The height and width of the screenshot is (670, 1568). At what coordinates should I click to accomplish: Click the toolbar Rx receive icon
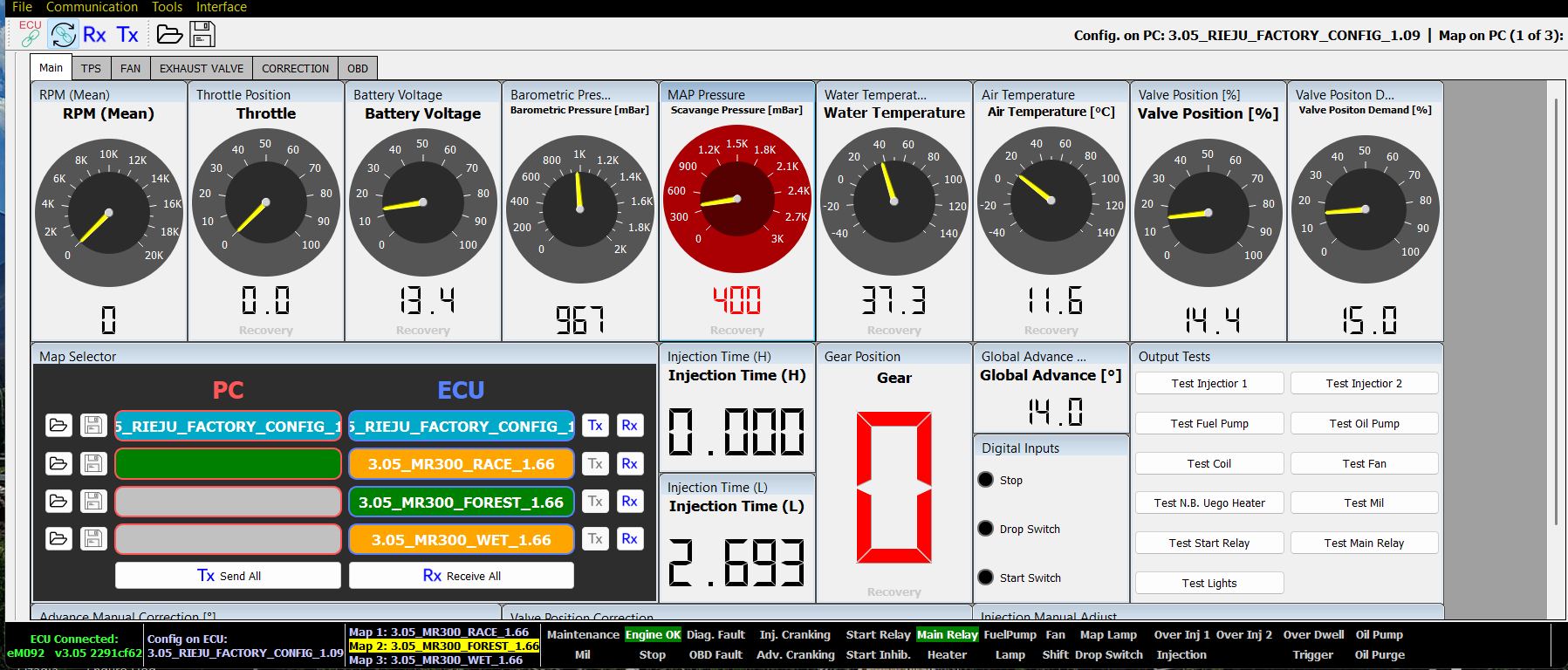tap(94, 34)
